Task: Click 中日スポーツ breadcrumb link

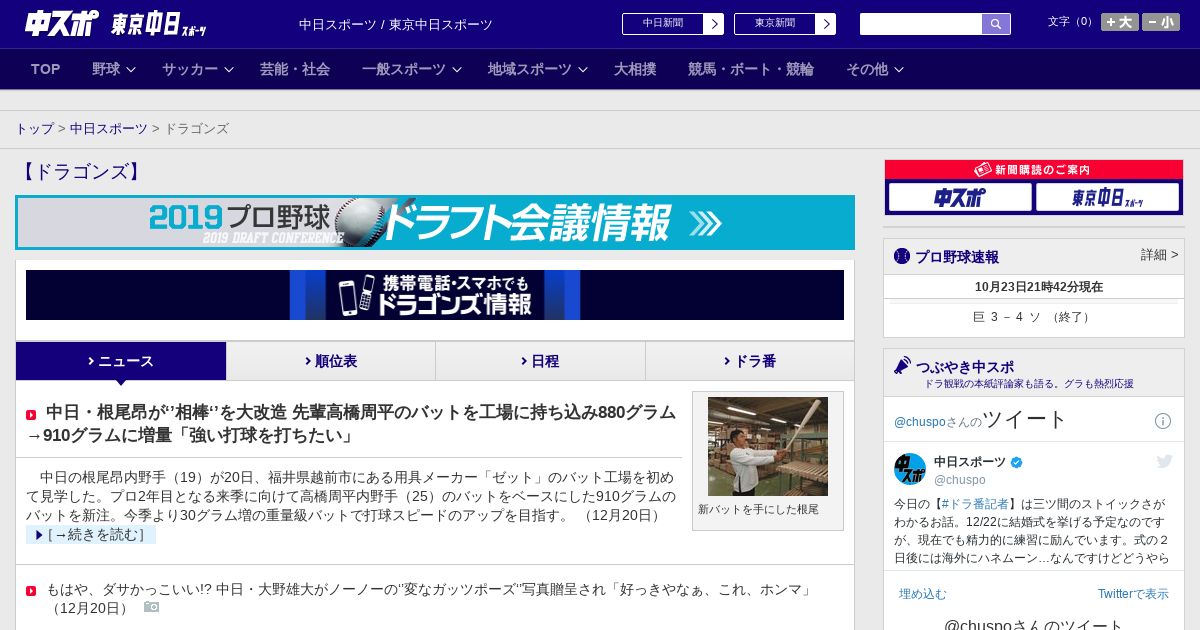Action: click(x=108, y=129)
